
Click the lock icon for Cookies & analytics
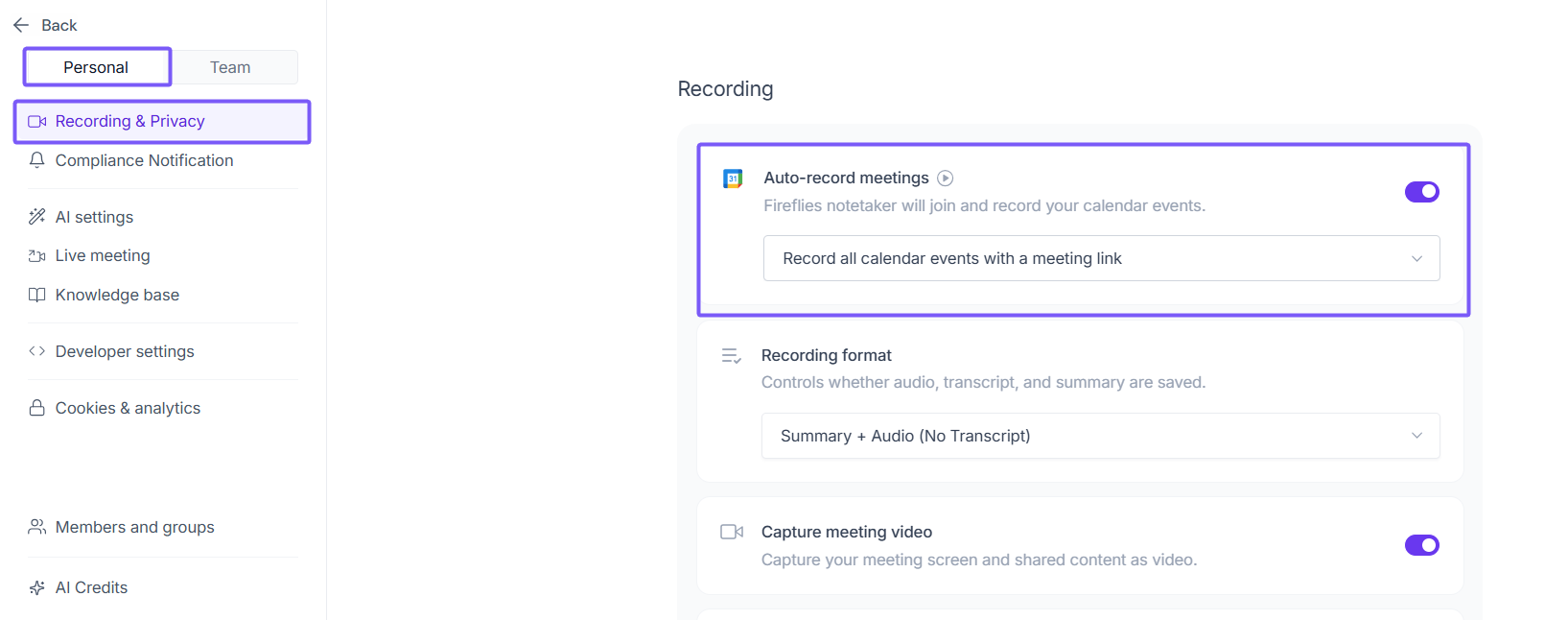point(37,408)
